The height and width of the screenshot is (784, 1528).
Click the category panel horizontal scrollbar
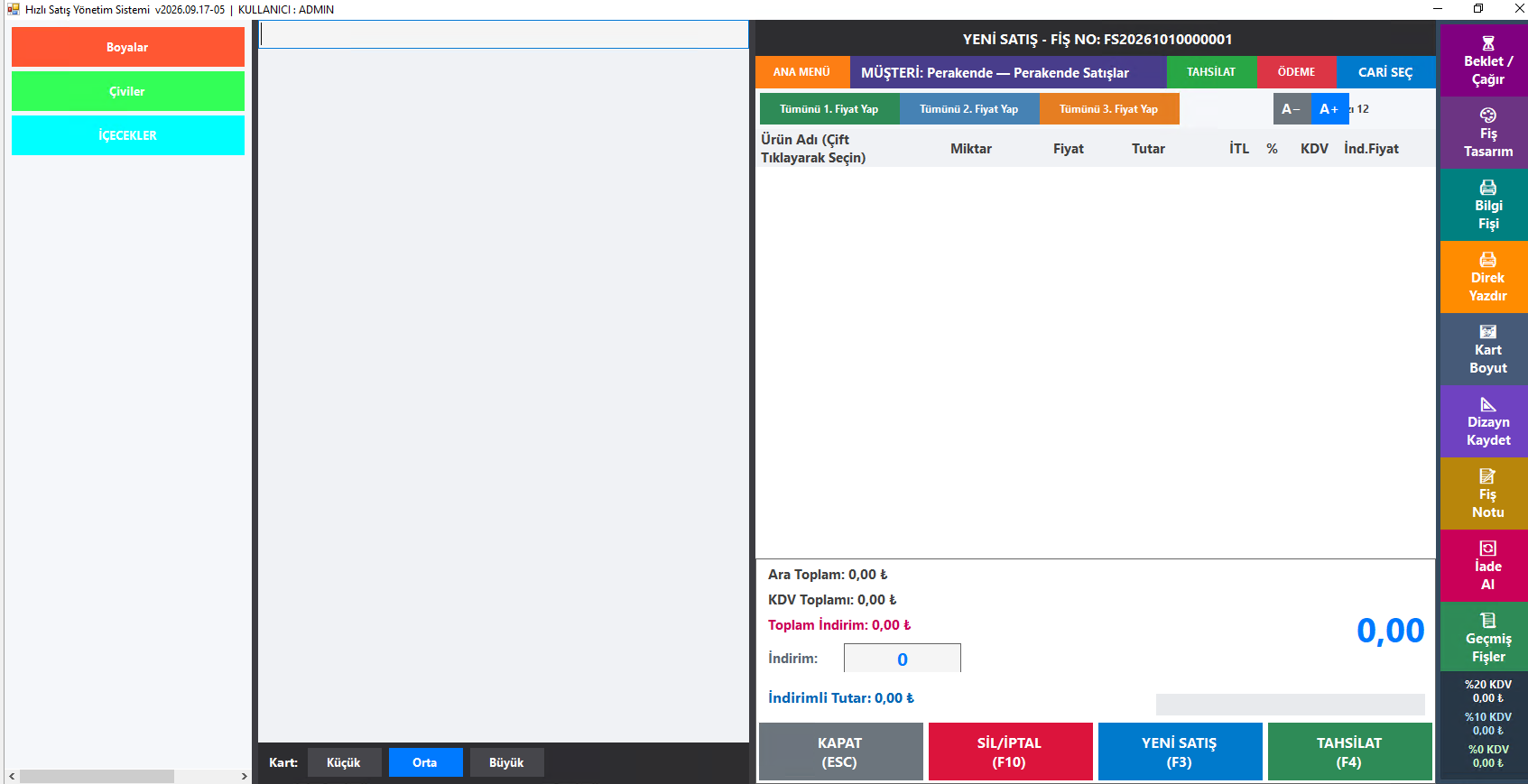click(97, 776)
